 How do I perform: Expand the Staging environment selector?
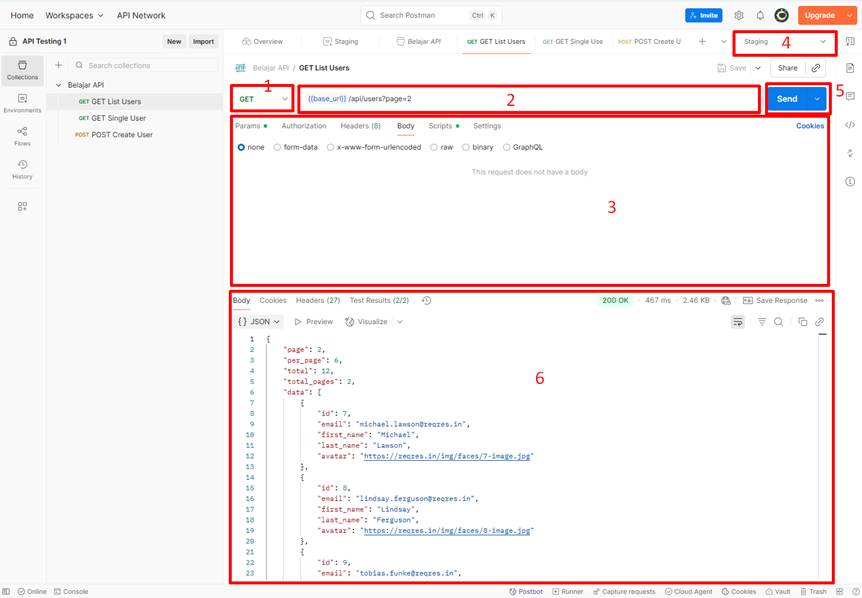click(784, 42)
